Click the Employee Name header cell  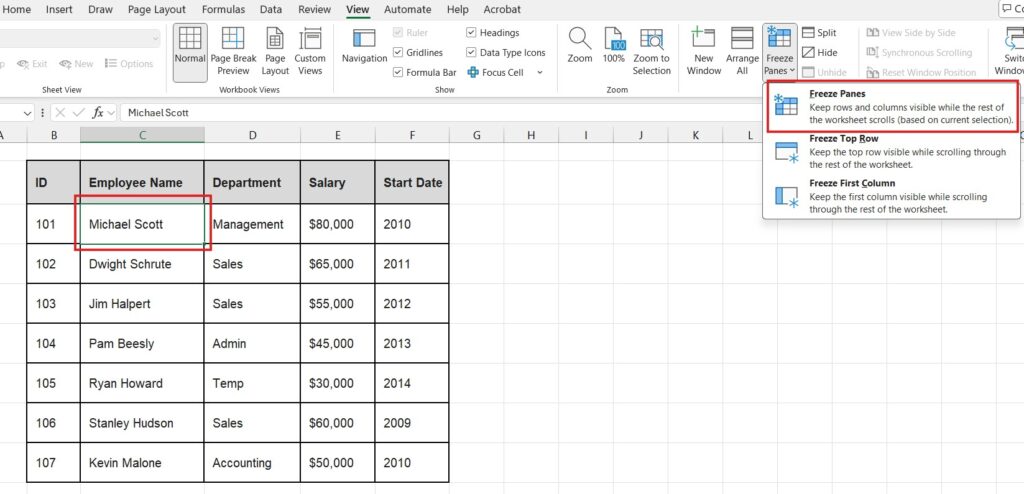click(x=142, y=182)
